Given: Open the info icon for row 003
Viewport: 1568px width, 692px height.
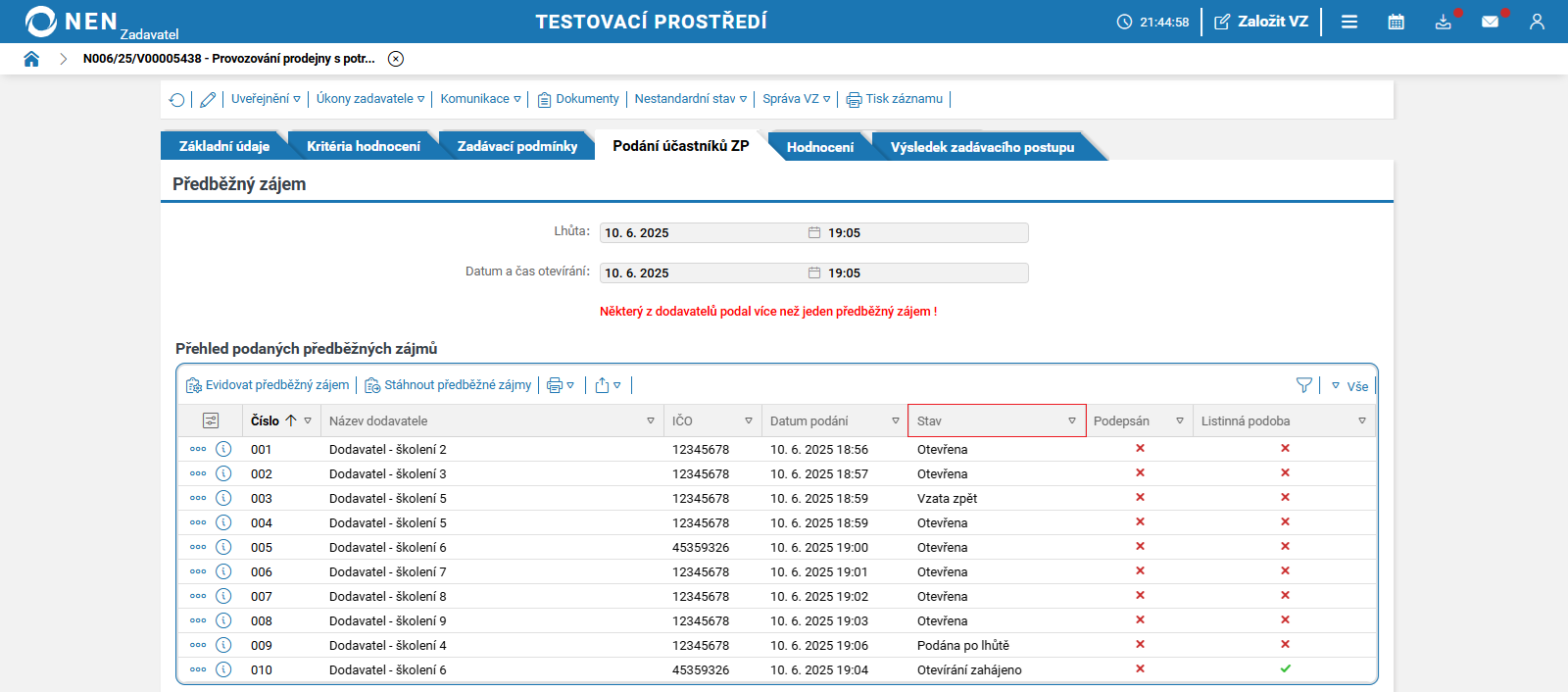Looking at the screenshot, I should coord(223,498).
